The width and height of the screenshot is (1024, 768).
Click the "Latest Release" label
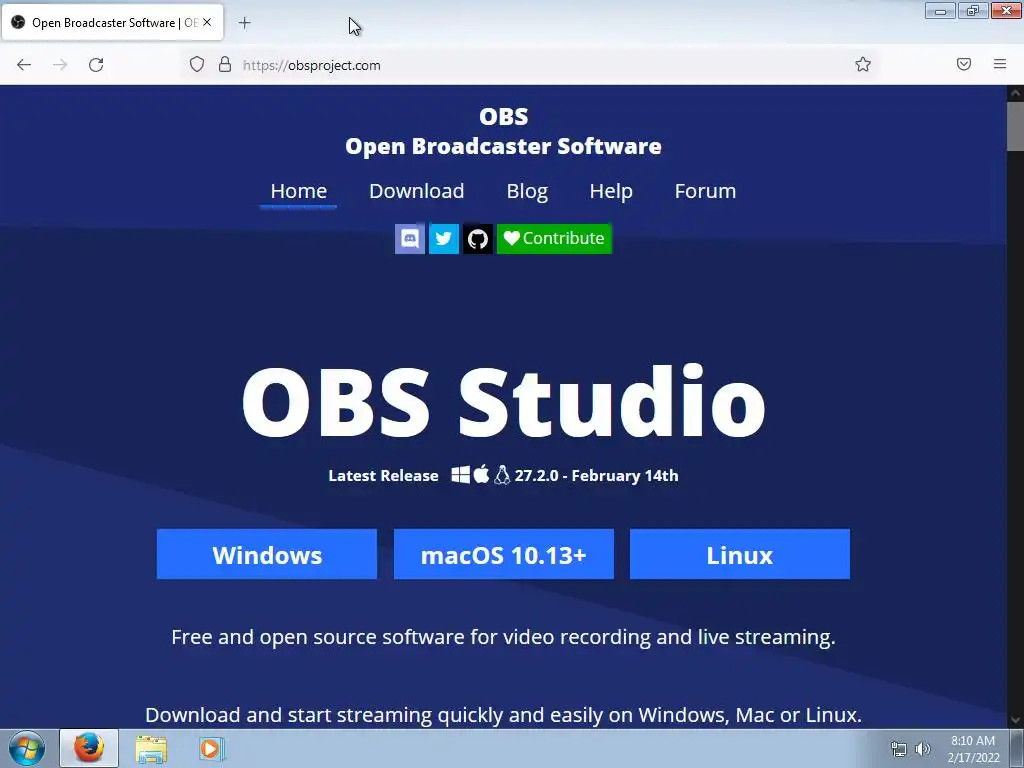[383, 475]
